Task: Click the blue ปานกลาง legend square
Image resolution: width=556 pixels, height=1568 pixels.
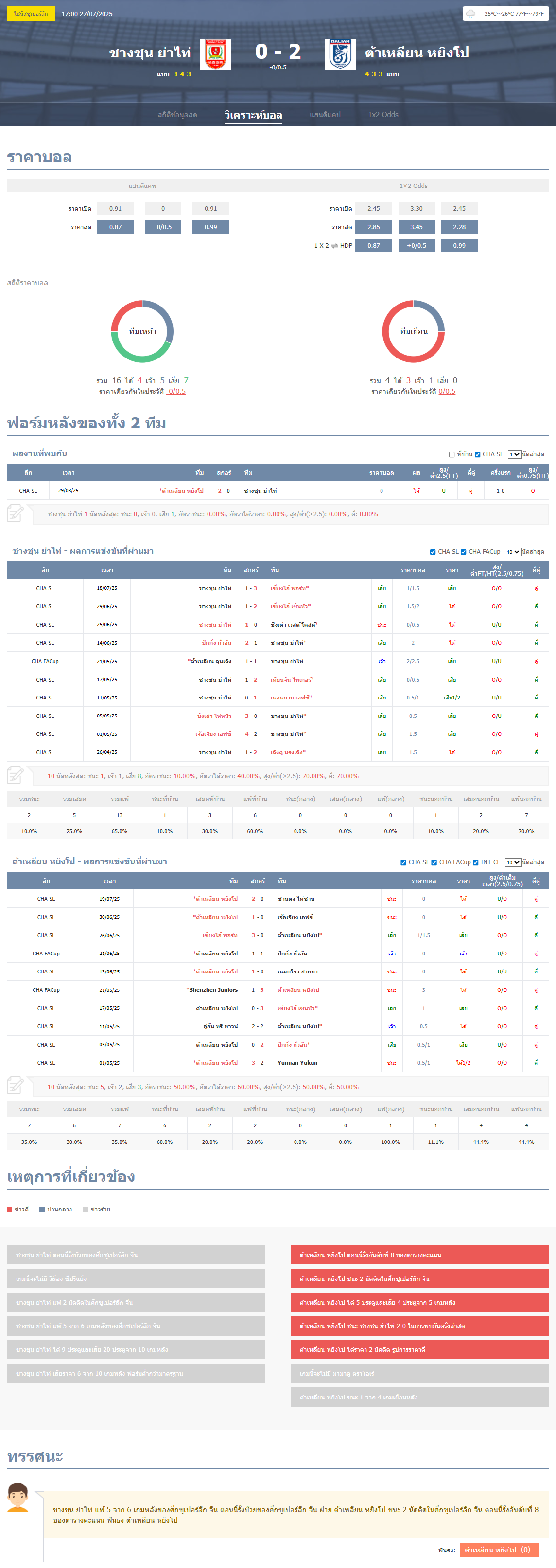Action: tap(42, 1210)
